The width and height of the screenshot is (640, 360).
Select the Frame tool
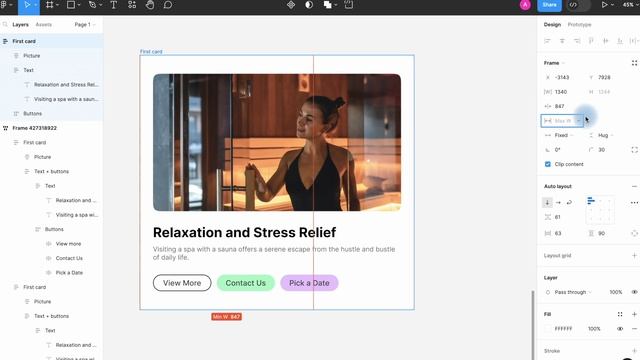49,5
